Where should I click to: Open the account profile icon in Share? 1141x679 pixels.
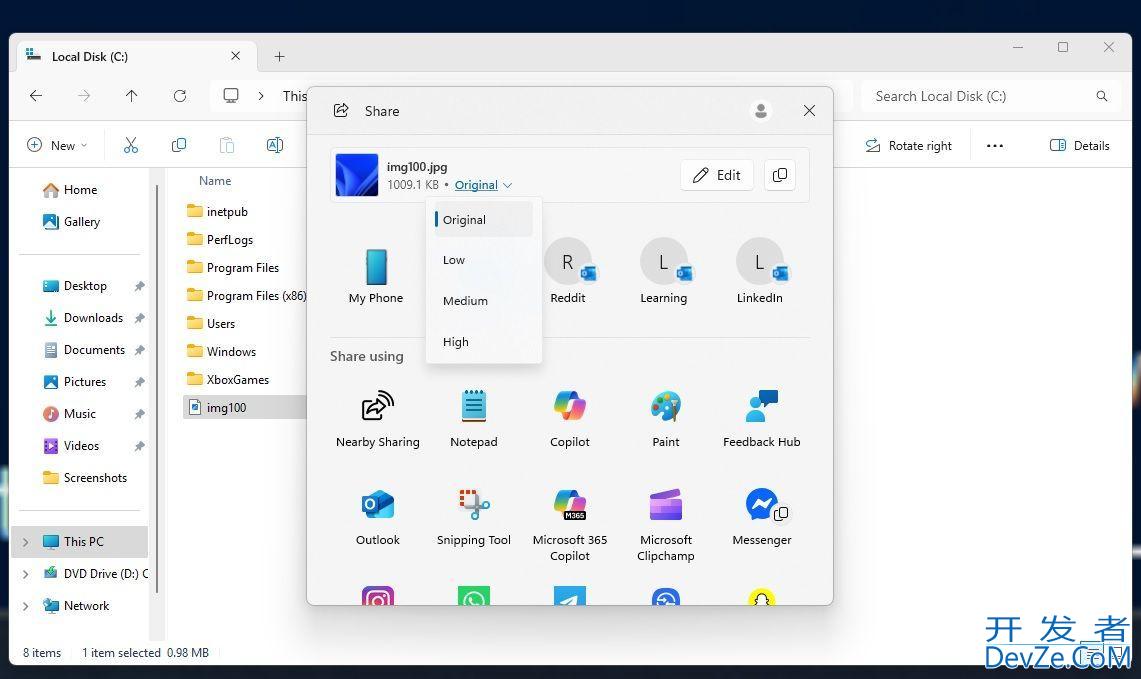pos(761,111)
